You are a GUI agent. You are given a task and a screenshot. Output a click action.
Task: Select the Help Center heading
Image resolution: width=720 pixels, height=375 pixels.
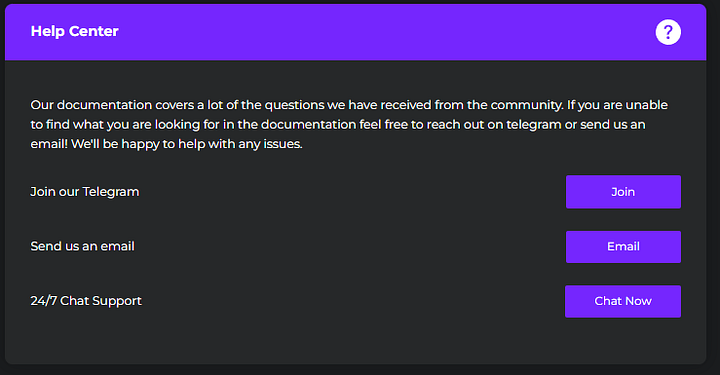74,31
